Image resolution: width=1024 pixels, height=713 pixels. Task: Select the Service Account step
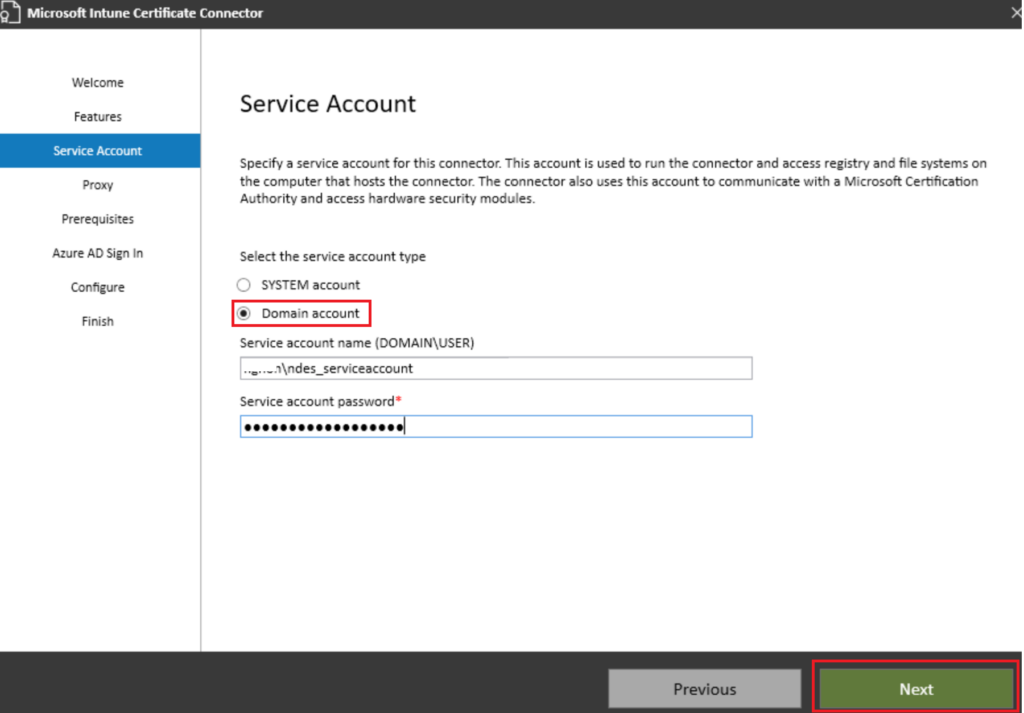pyautogui.click(x=98, y=151)
